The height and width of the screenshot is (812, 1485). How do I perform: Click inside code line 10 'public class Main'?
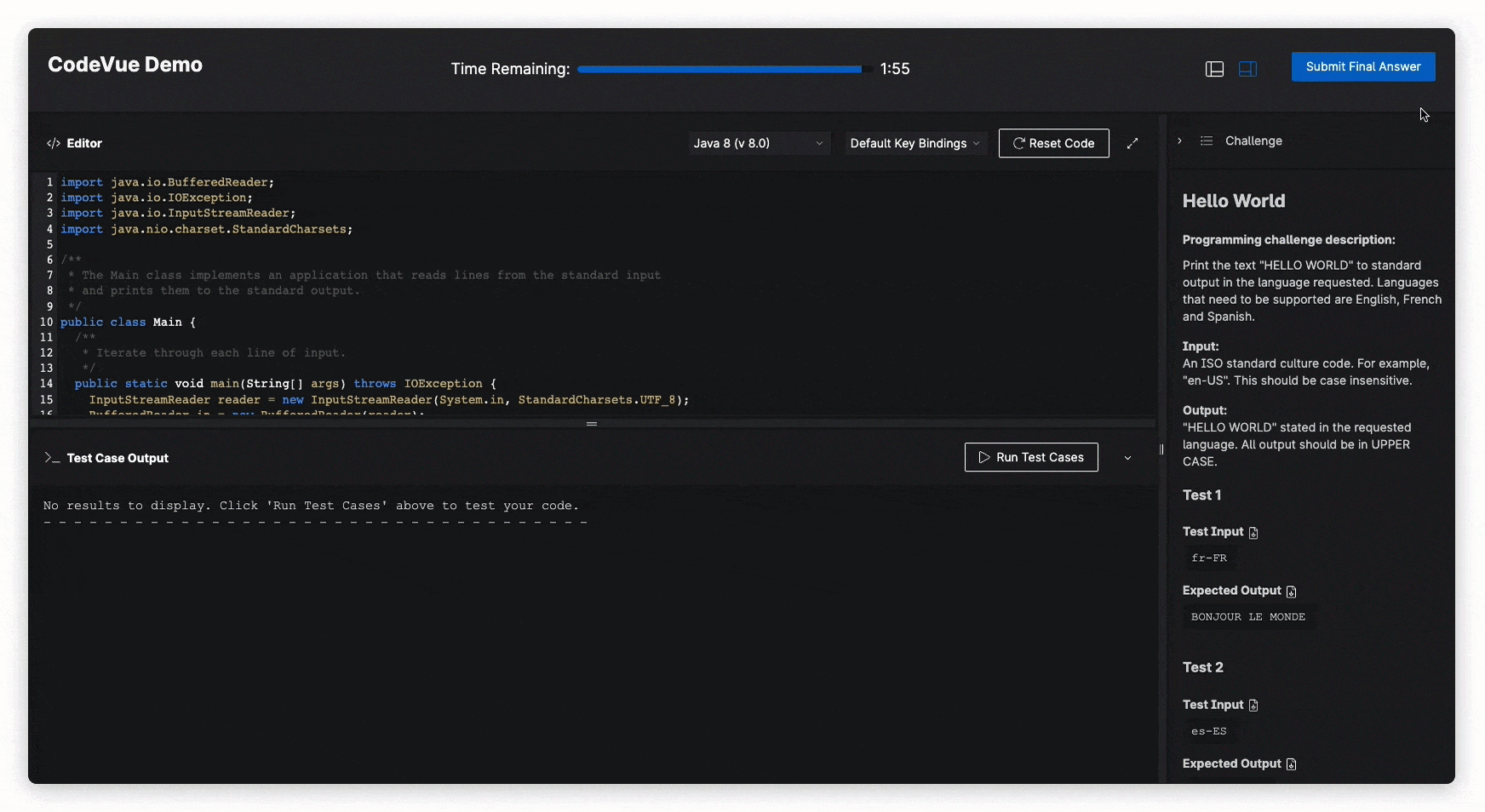point(128,322)
